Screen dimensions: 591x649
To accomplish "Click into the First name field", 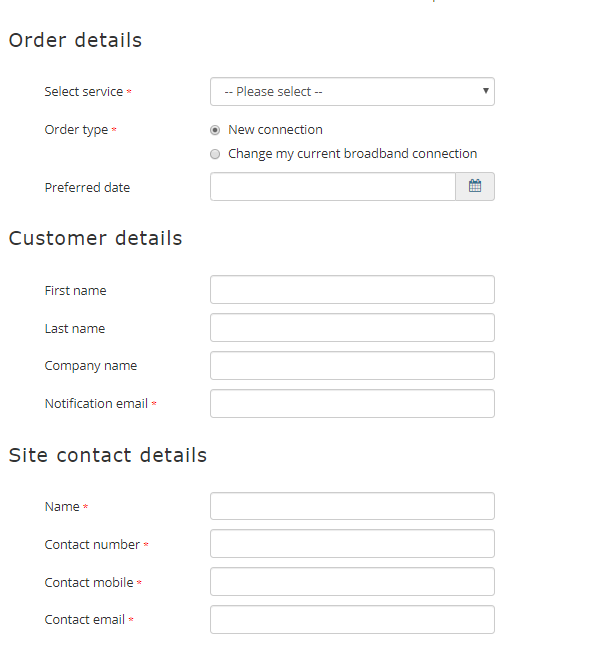I will click(x=352, y=290).
